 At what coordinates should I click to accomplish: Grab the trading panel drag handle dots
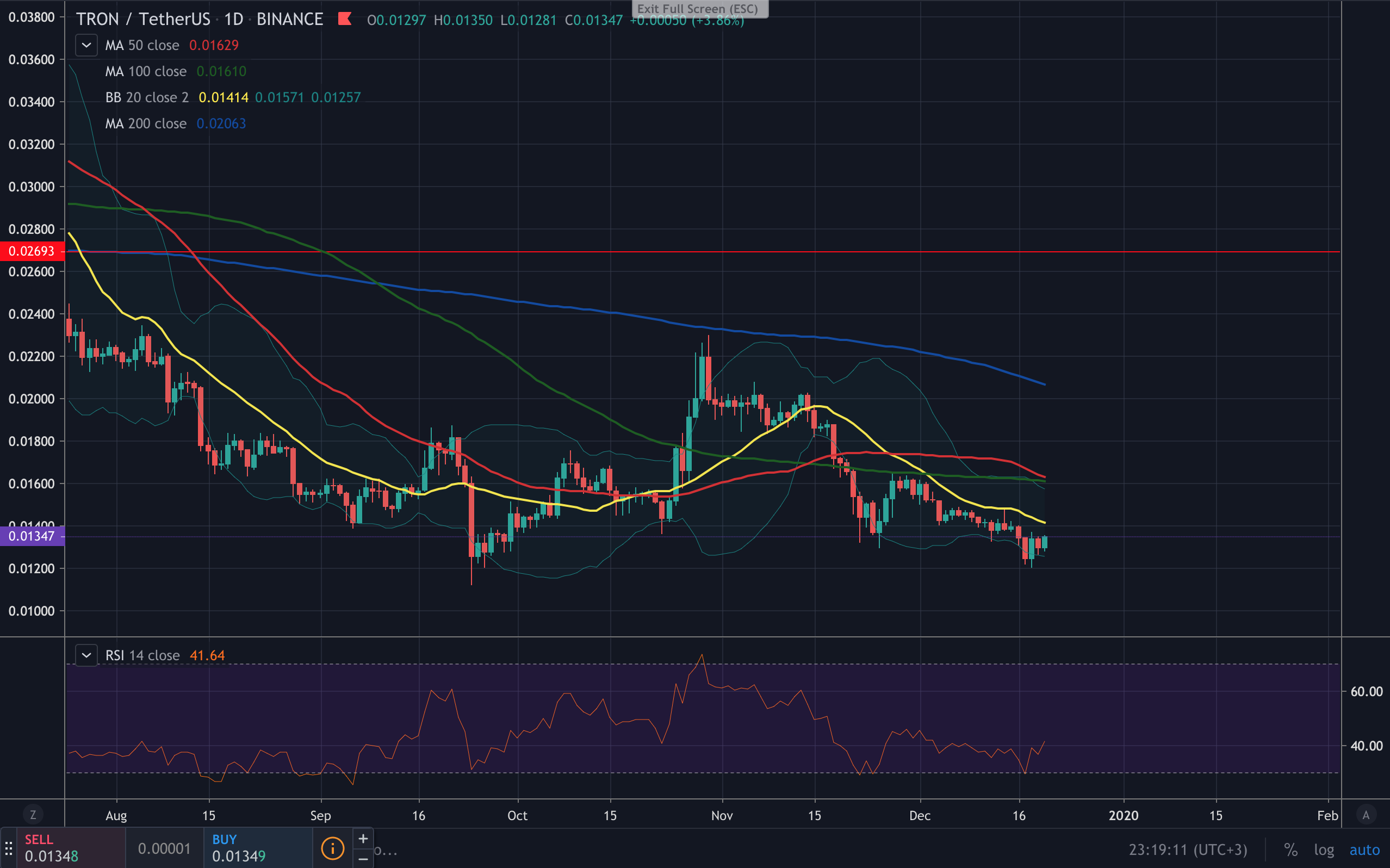coord(9,848)
